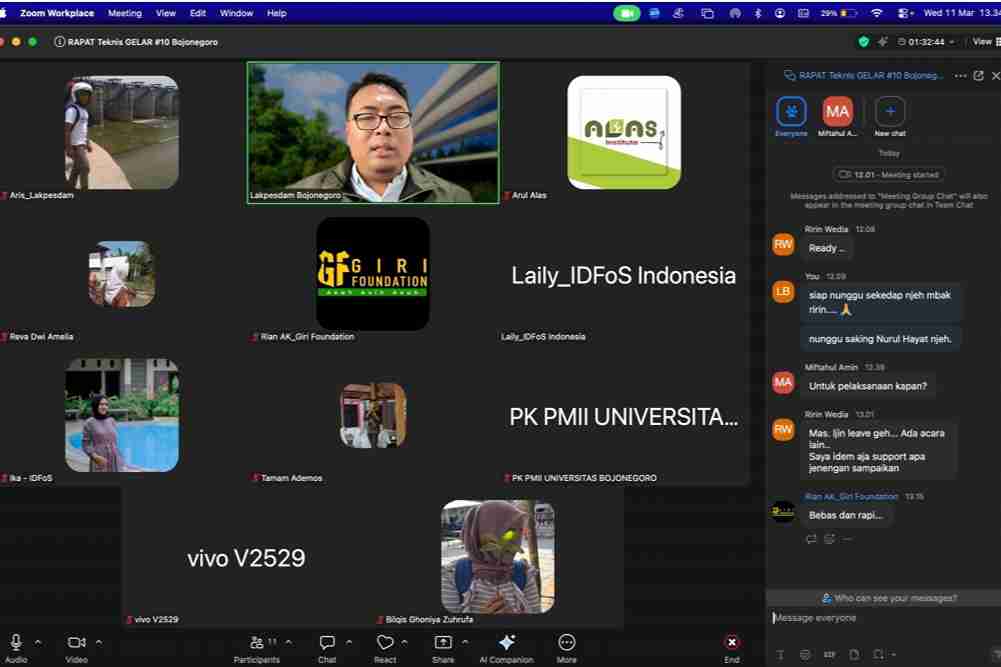This screenshot has height=667, width=1001.
Task: Click nunggu saking Nurul Hayat message
Action: point(880,339)
